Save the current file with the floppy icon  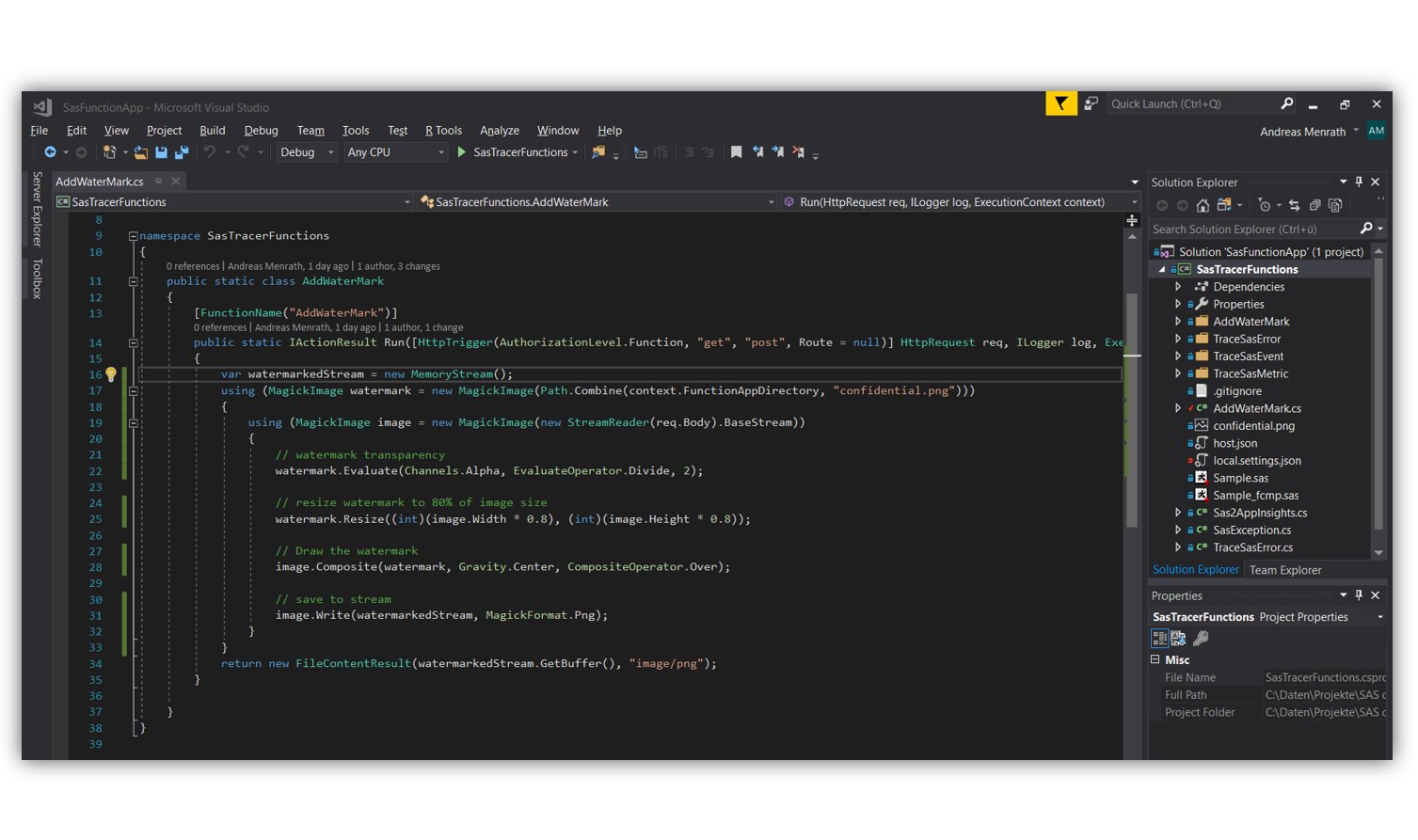click(x=161, y=152)
